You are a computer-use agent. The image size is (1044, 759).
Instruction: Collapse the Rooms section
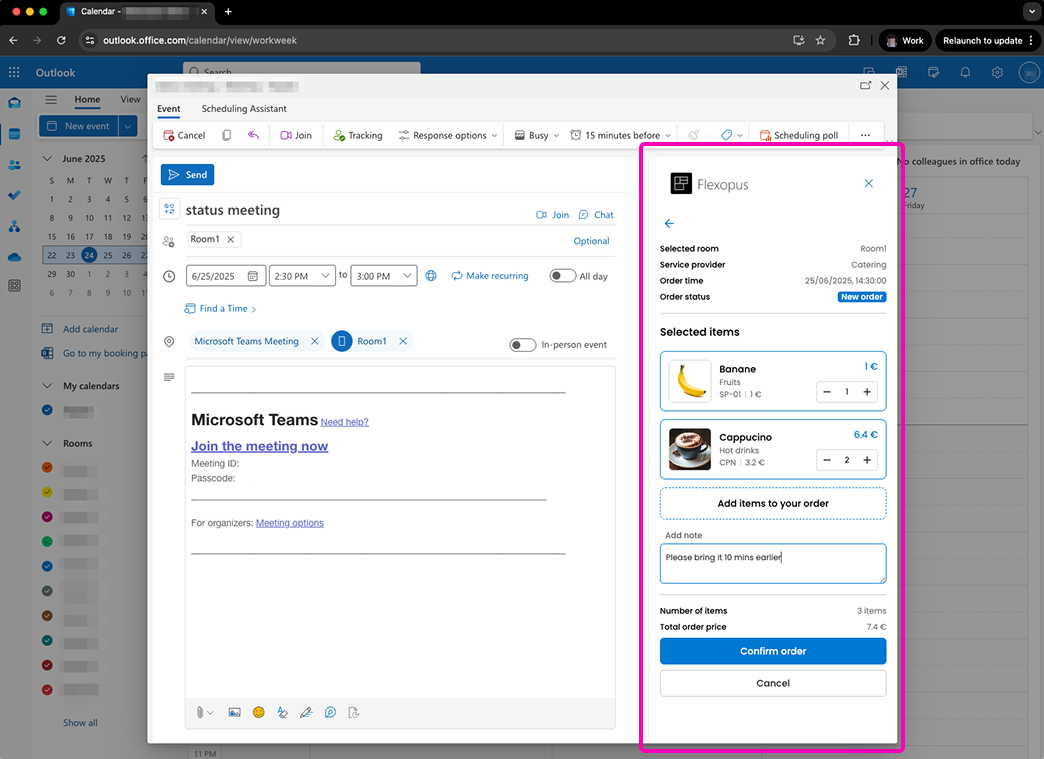pos(47,443)
